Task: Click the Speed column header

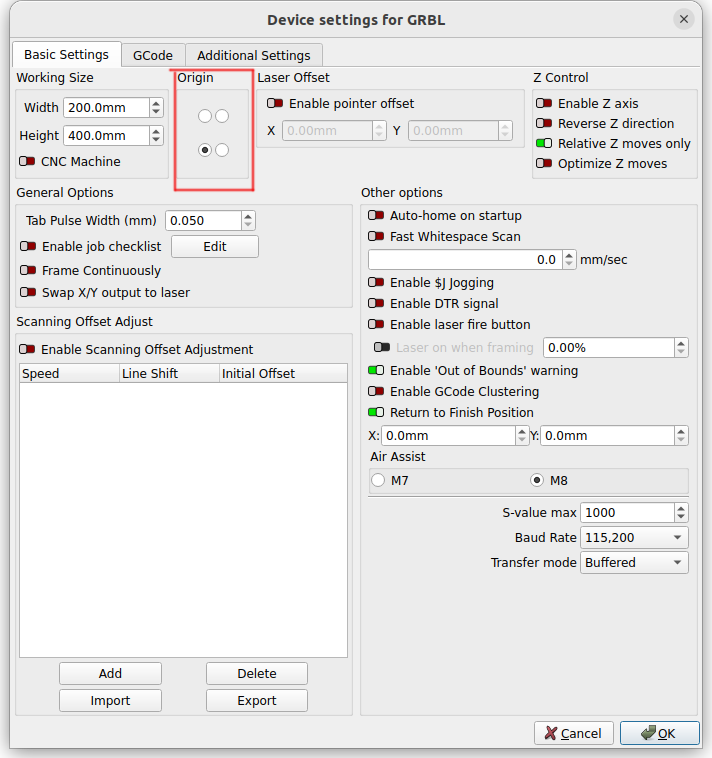Action: coord(70,373)
